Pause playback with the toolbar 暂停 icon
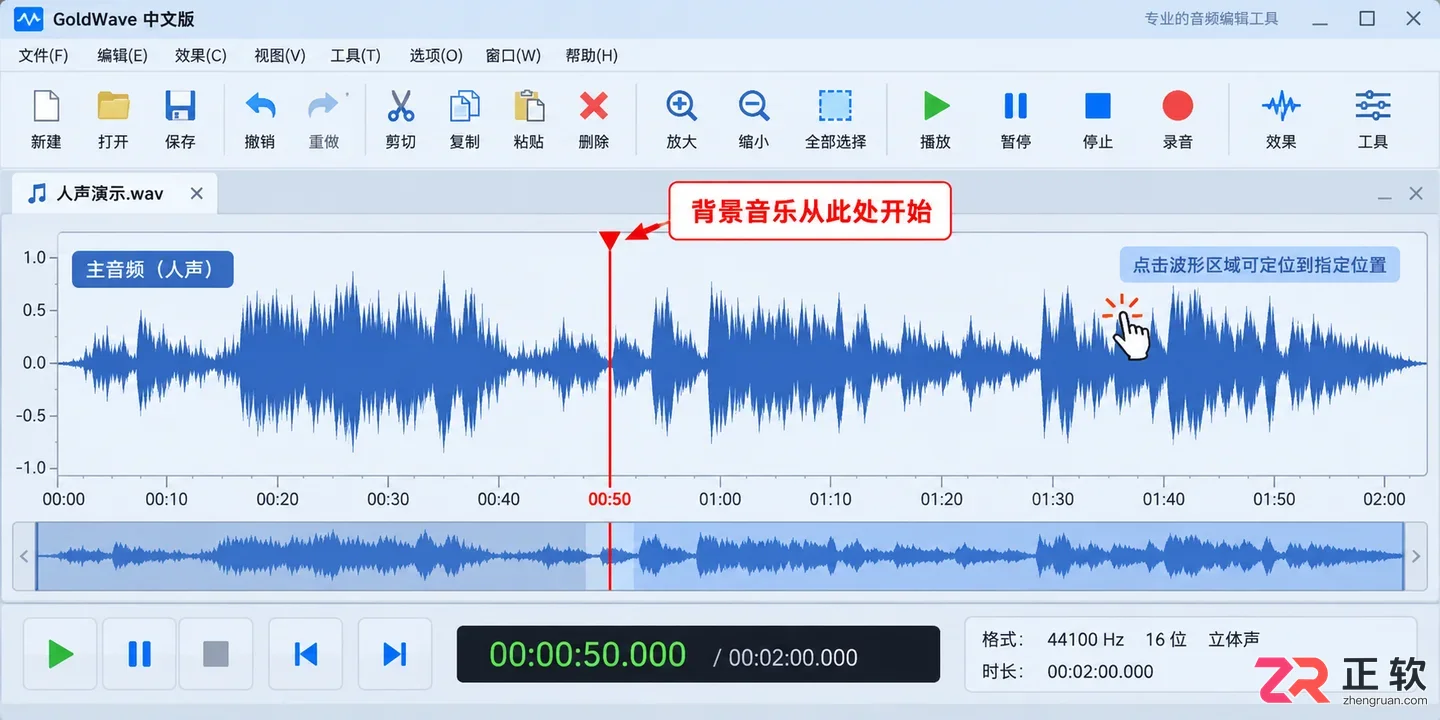Screen dimensions: 1440x720 [x=1015, y=106]
